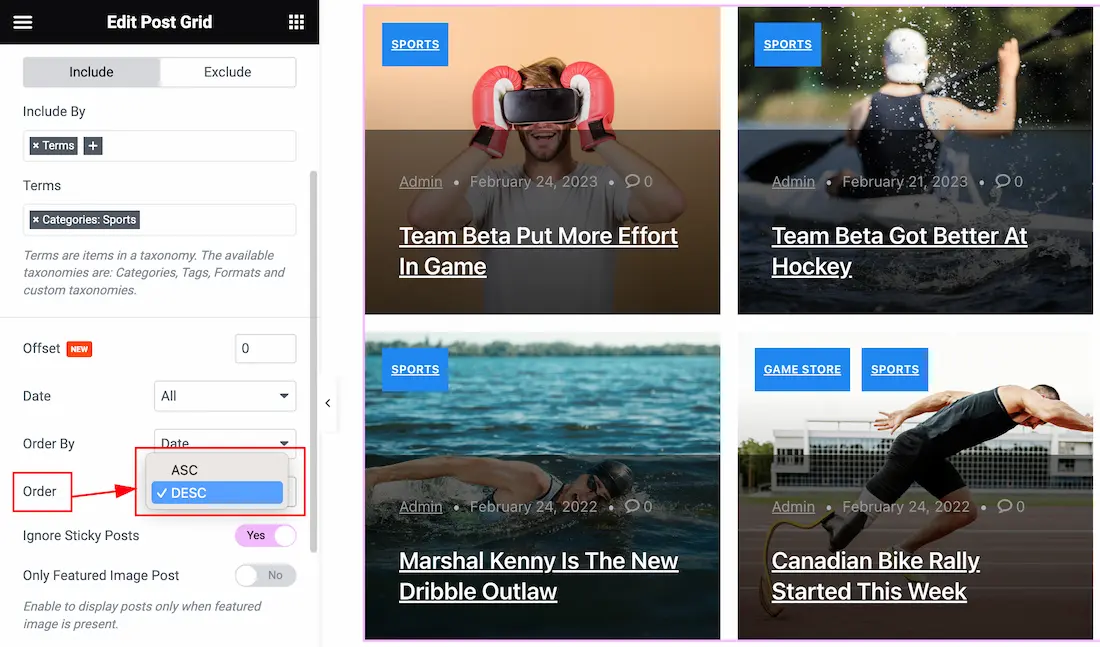
Task: Open the hamburger menu in panel header
Action: coord(22,22)
